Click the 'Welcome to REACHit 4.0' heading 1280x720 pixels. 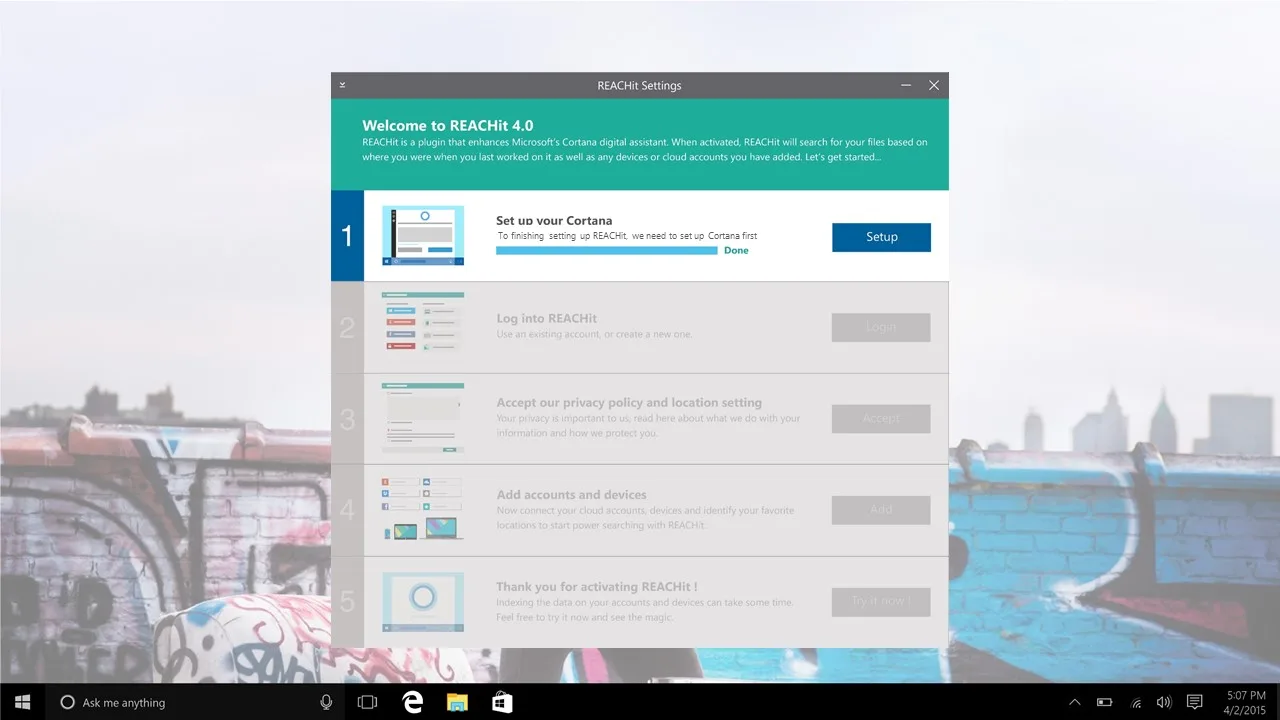pyautogui.click(x=448, y=126)
